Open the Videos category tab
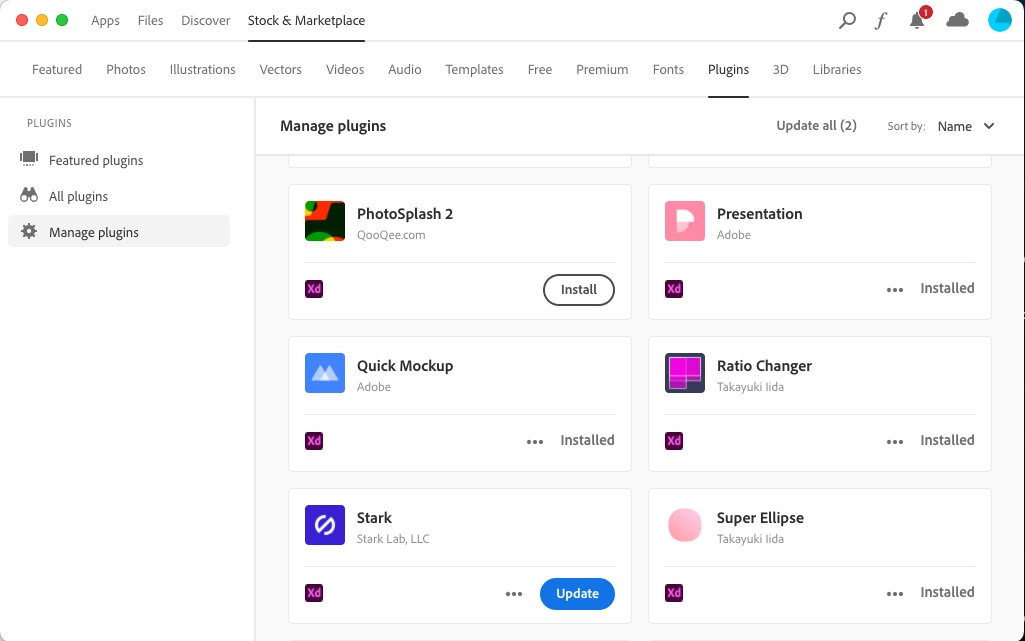1025x641 pixels. pos(345,69)
